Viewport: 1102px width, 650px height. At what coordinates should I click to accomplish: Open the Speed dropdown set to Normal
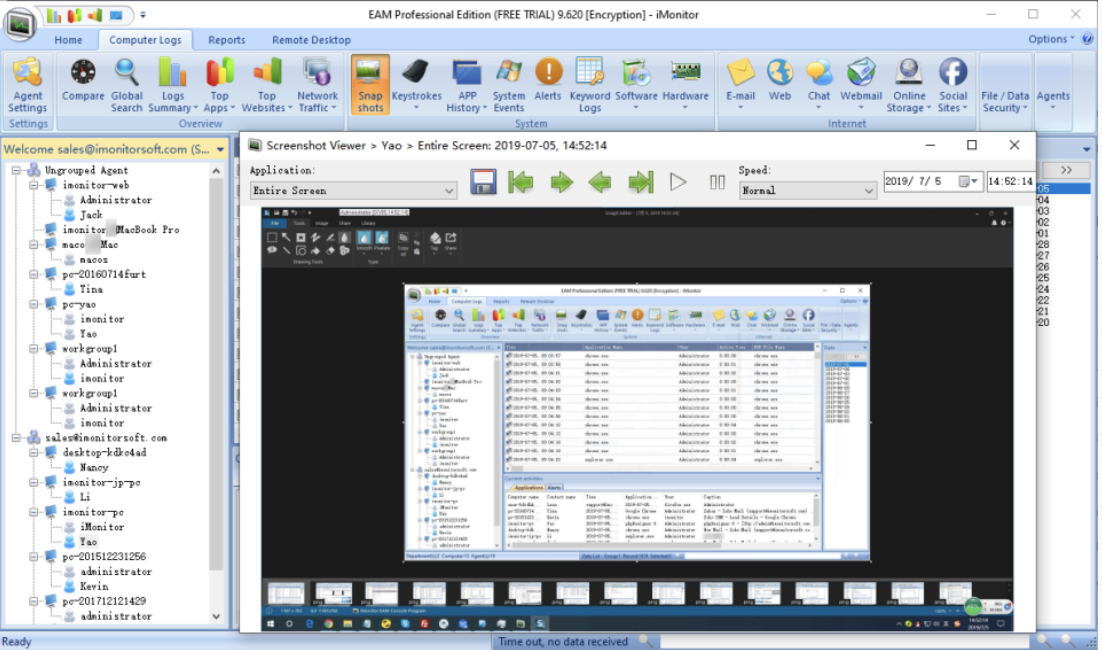[808, 190]
